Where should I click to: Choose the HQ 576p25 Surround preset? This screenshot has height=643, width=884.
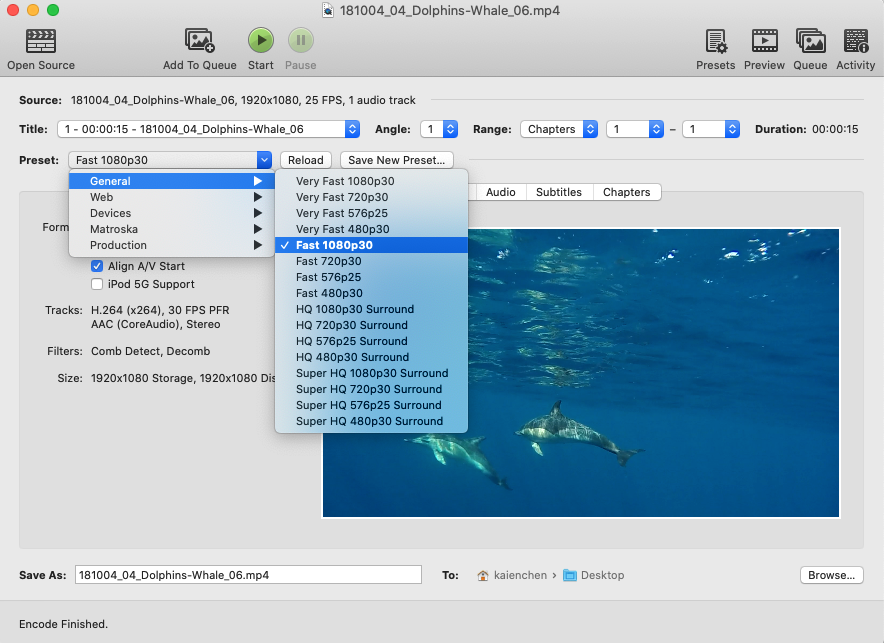coord(372,341)
